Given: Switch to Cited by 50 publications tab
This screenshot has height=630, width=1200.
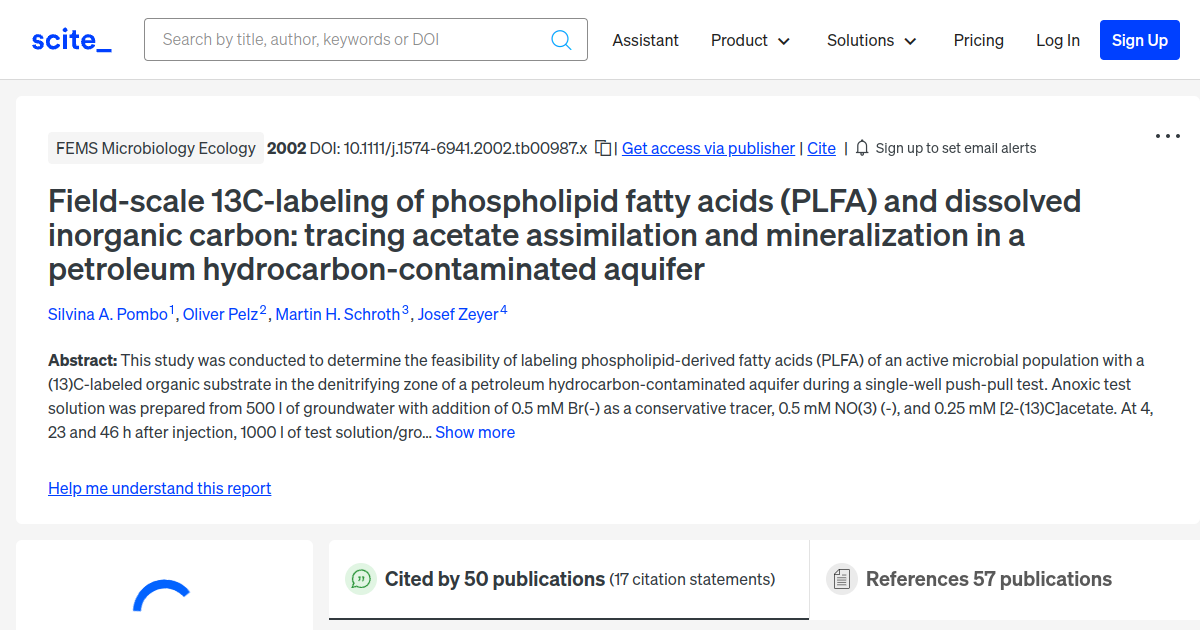Looking at the screenshot, I should click(x=569, y=579).
